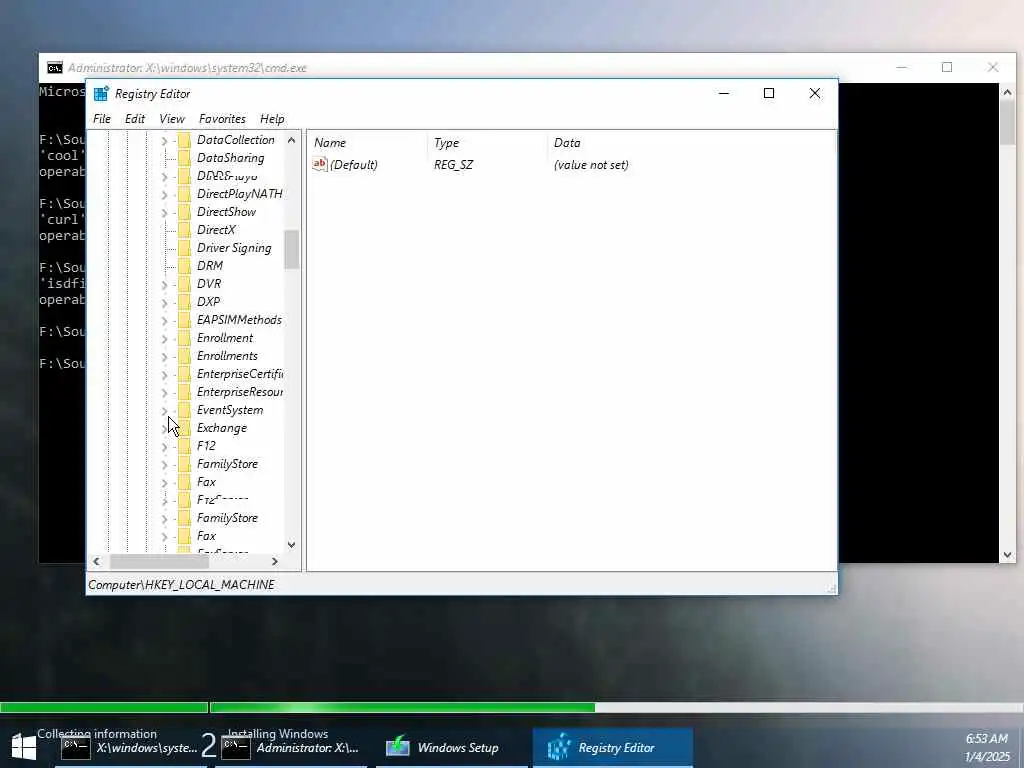Click the DirectPlayNATH folder icon

click(x=184, y=194)
